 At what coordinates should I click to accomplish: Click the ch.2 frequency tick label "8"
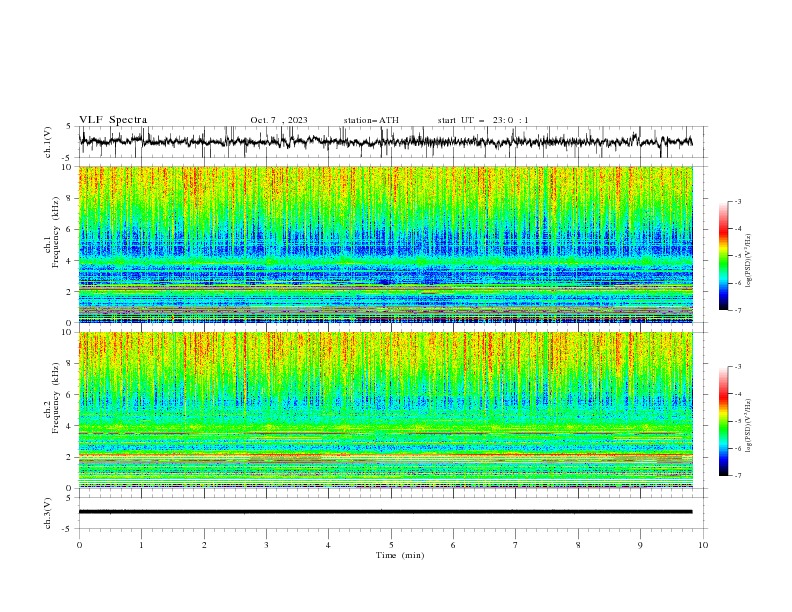tap(71, 364)
